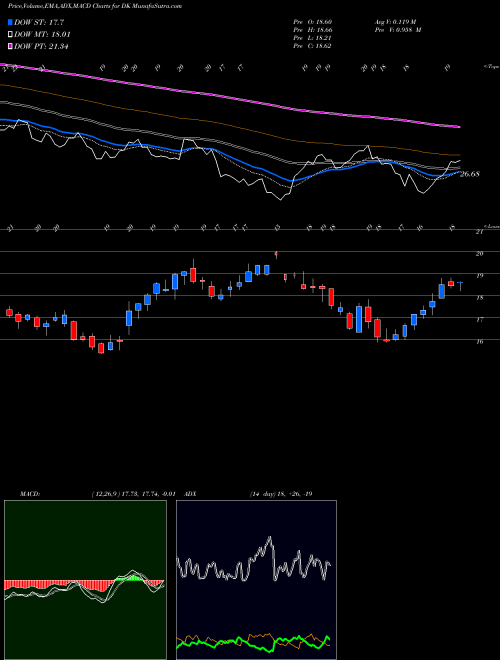Click the magenta DOW PT legend swatch

(11, 46)
